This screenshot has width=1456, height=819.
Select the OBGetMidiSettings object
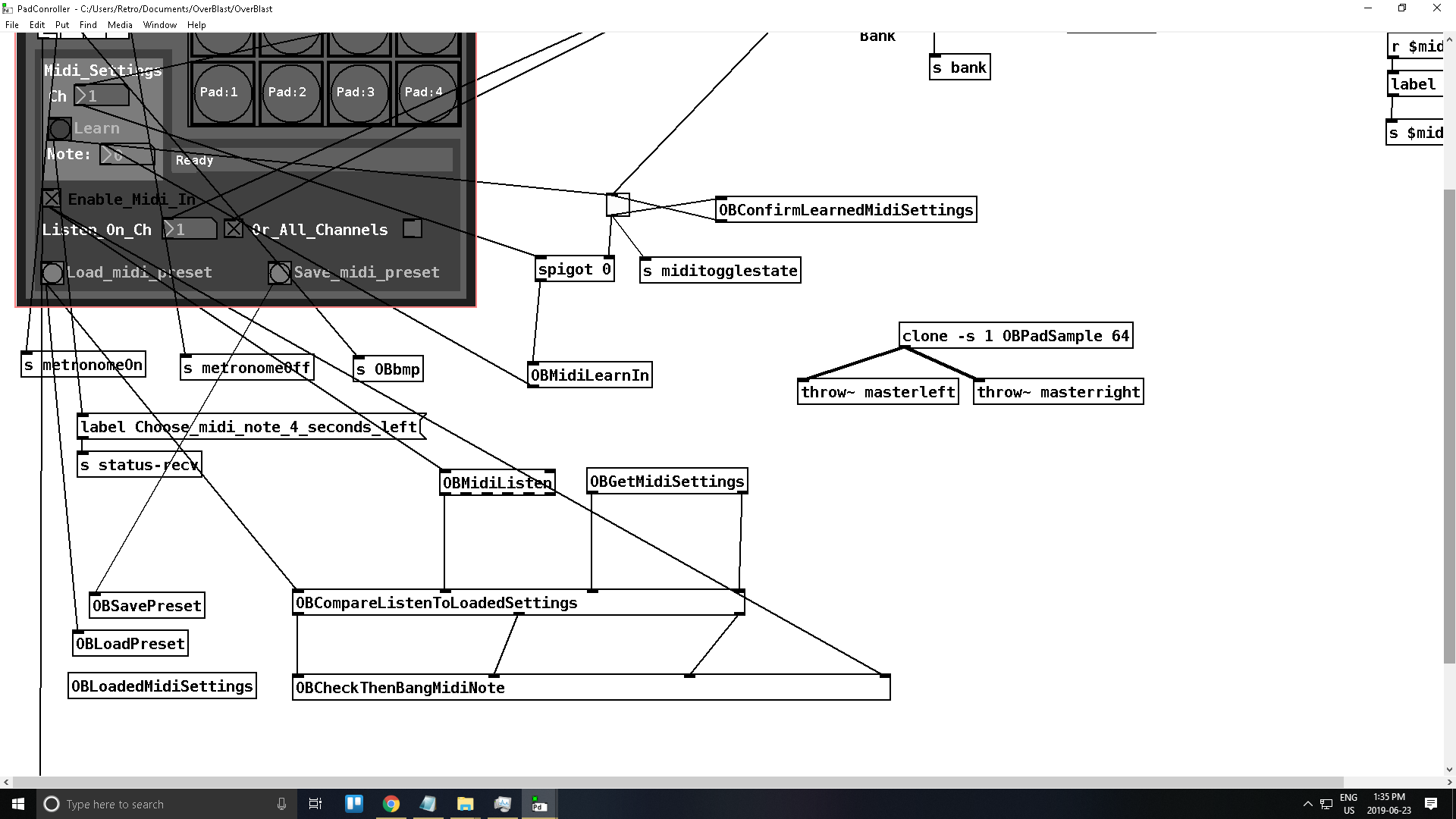click(667, 482)
